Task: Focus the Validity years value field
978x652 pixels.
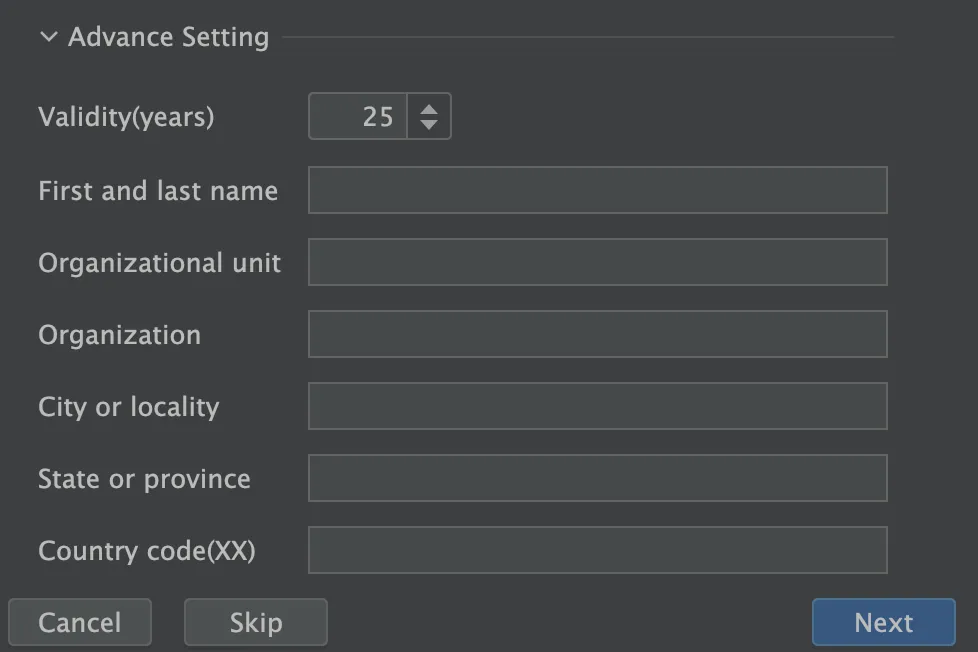Action: (x=358, y=117)
